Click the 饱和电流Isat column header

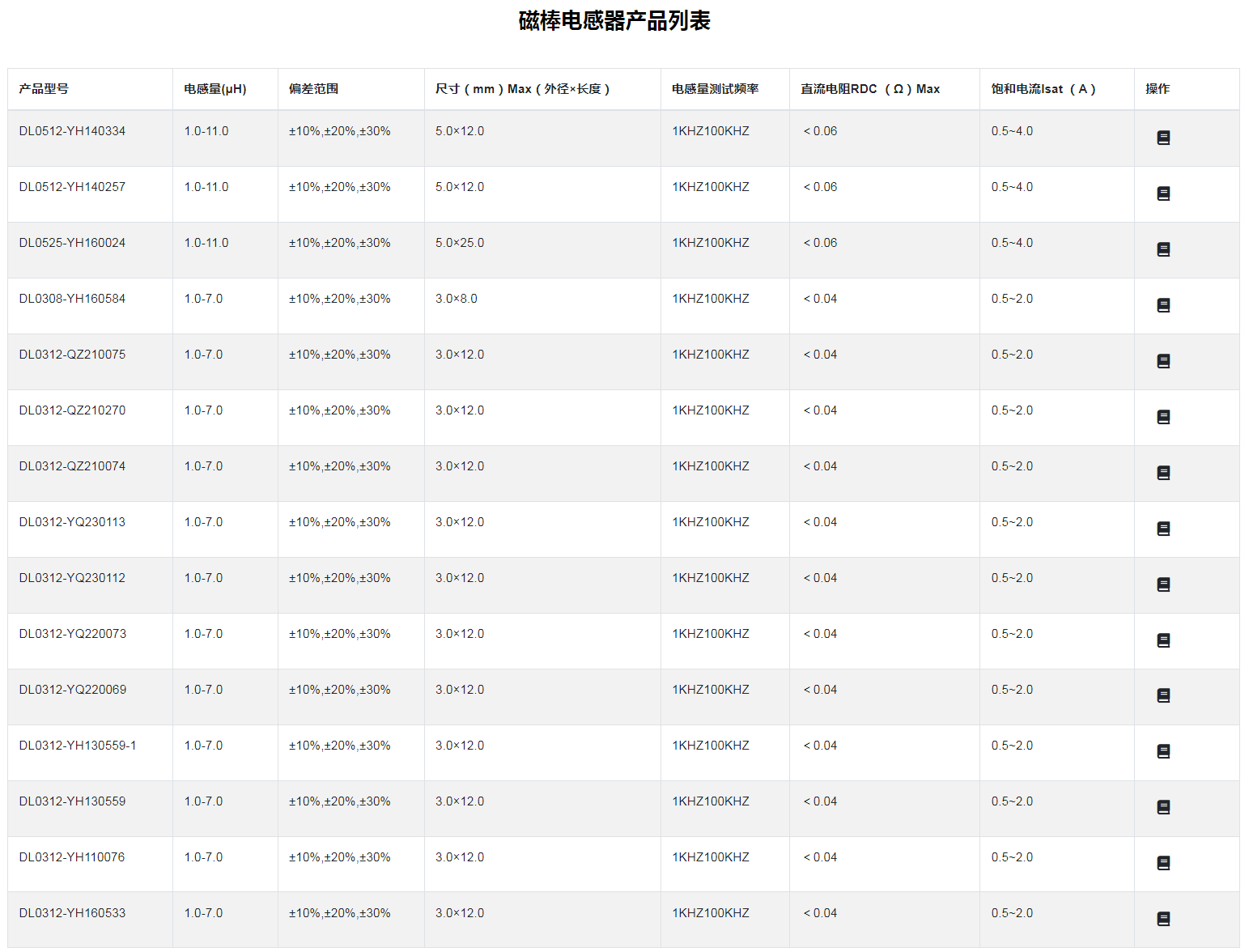coord(1043,89)
